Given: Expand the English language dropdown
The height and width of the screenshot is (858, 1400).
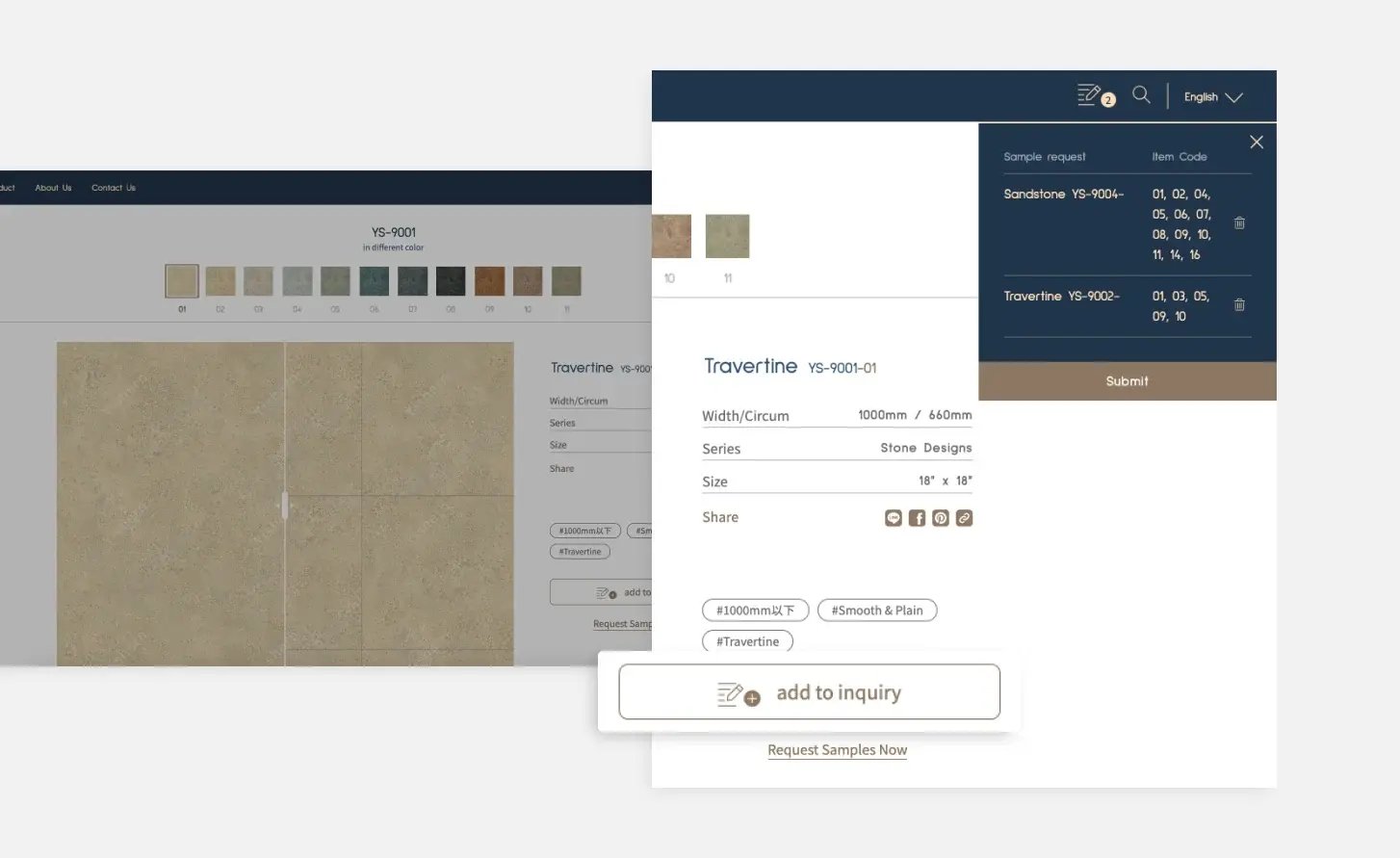Looking at the screenshot, I should [1212, 97].
